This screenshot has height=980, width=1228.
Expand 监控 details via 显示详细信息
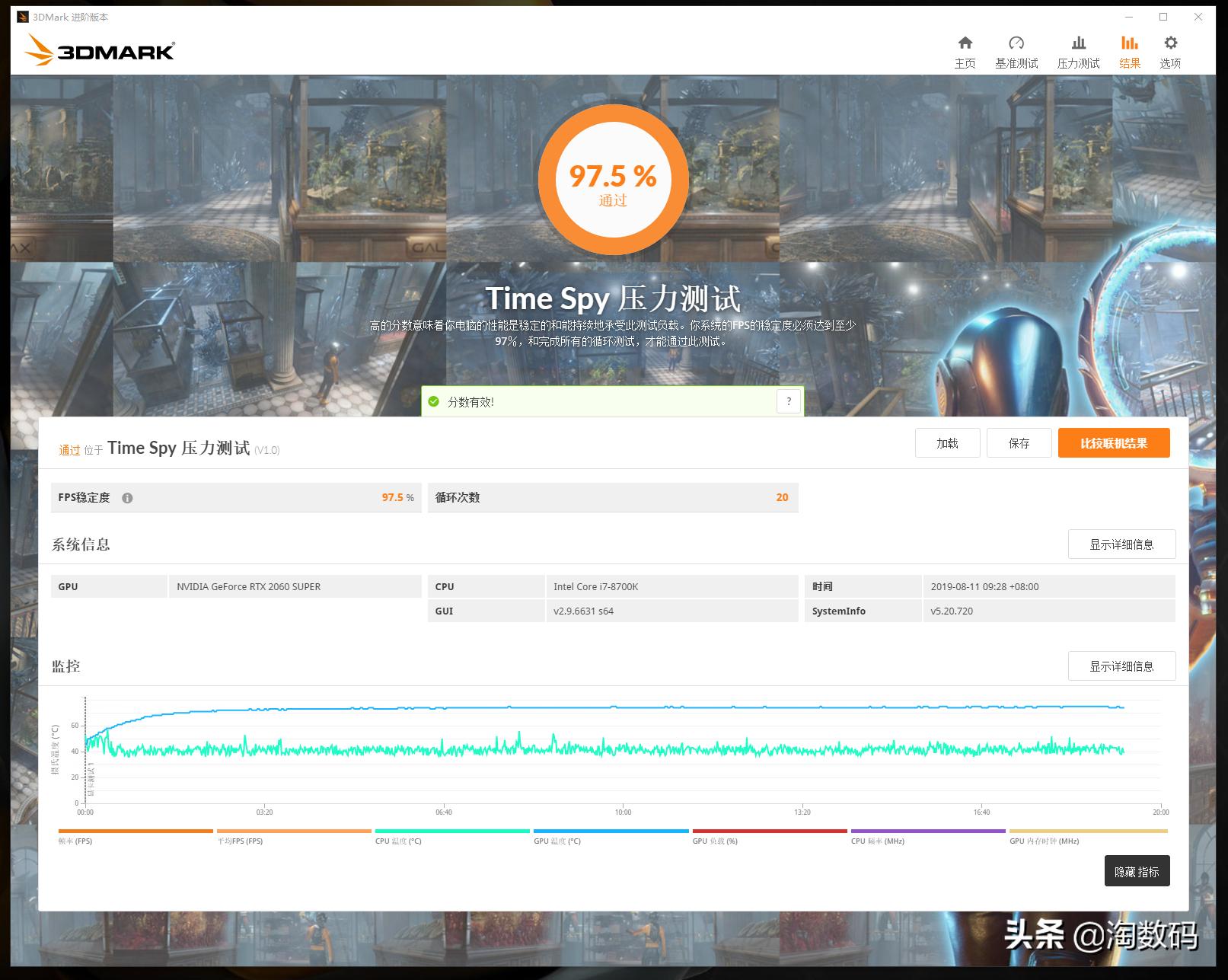[x=1121, y=666]
